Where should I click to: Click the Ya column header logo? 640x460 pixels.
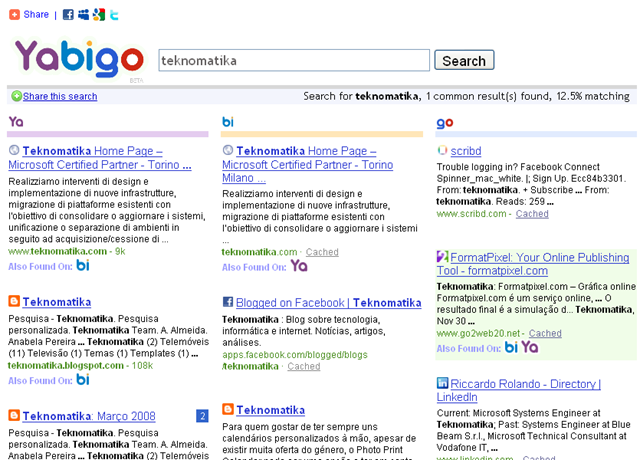point(16,122)
